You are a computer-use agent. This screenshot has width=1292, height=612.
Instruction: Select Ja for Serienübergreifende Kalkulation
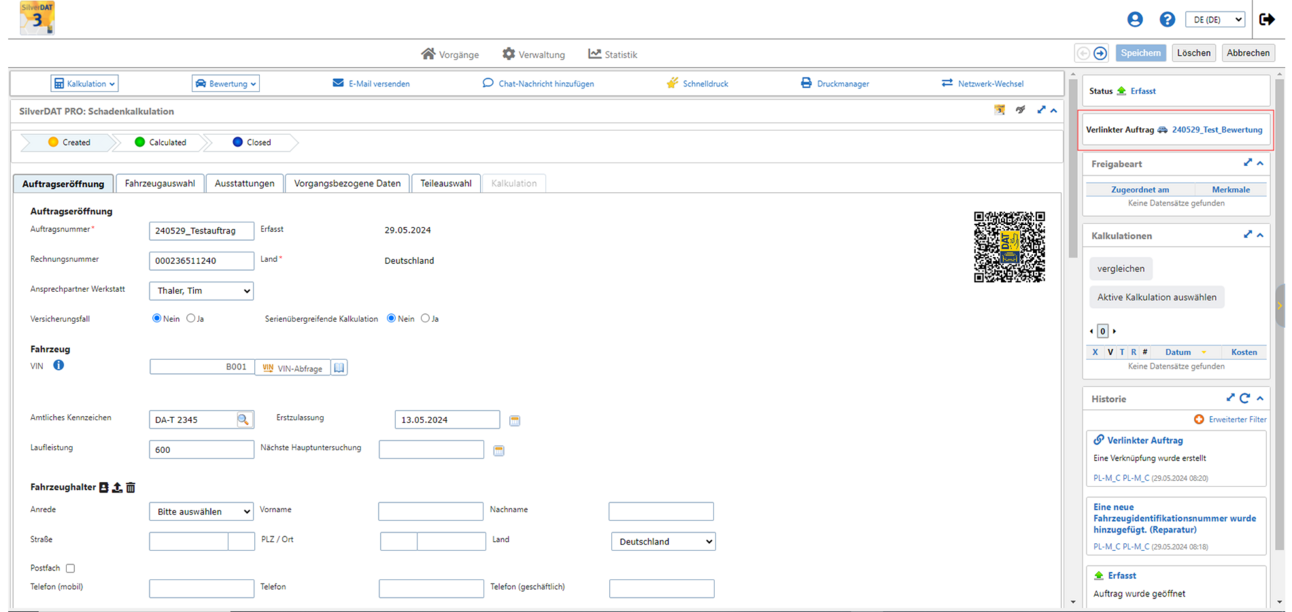click(425, 319)
